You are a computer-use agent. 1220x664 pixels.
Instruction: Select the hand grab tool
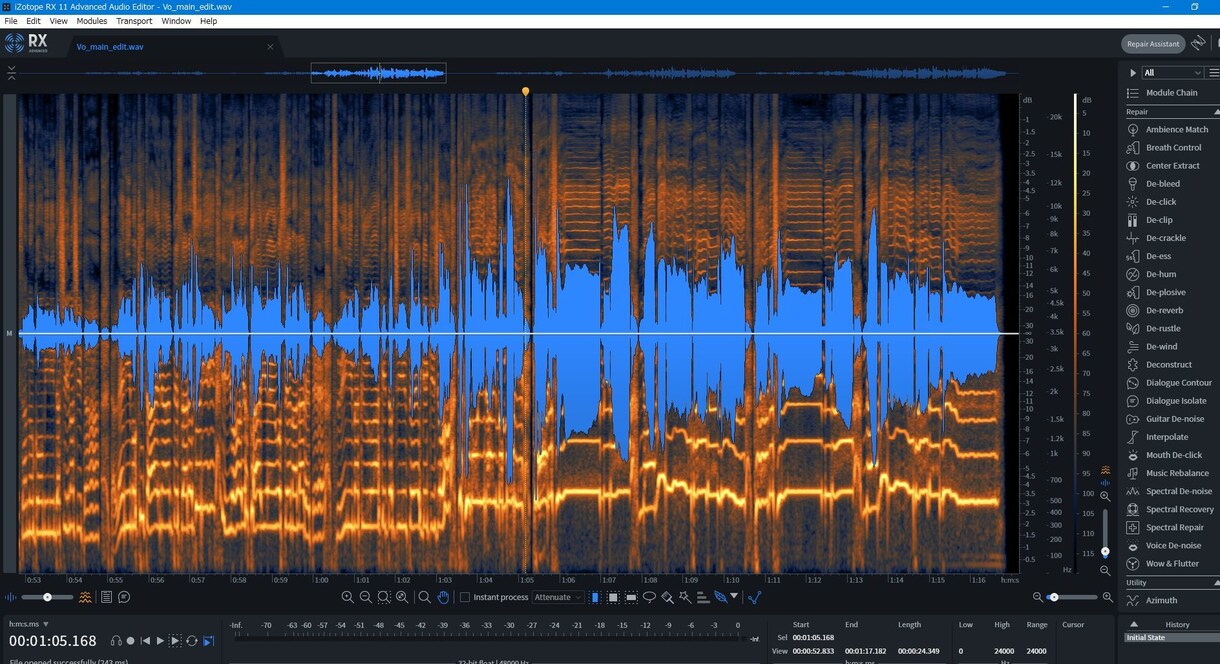443,597
